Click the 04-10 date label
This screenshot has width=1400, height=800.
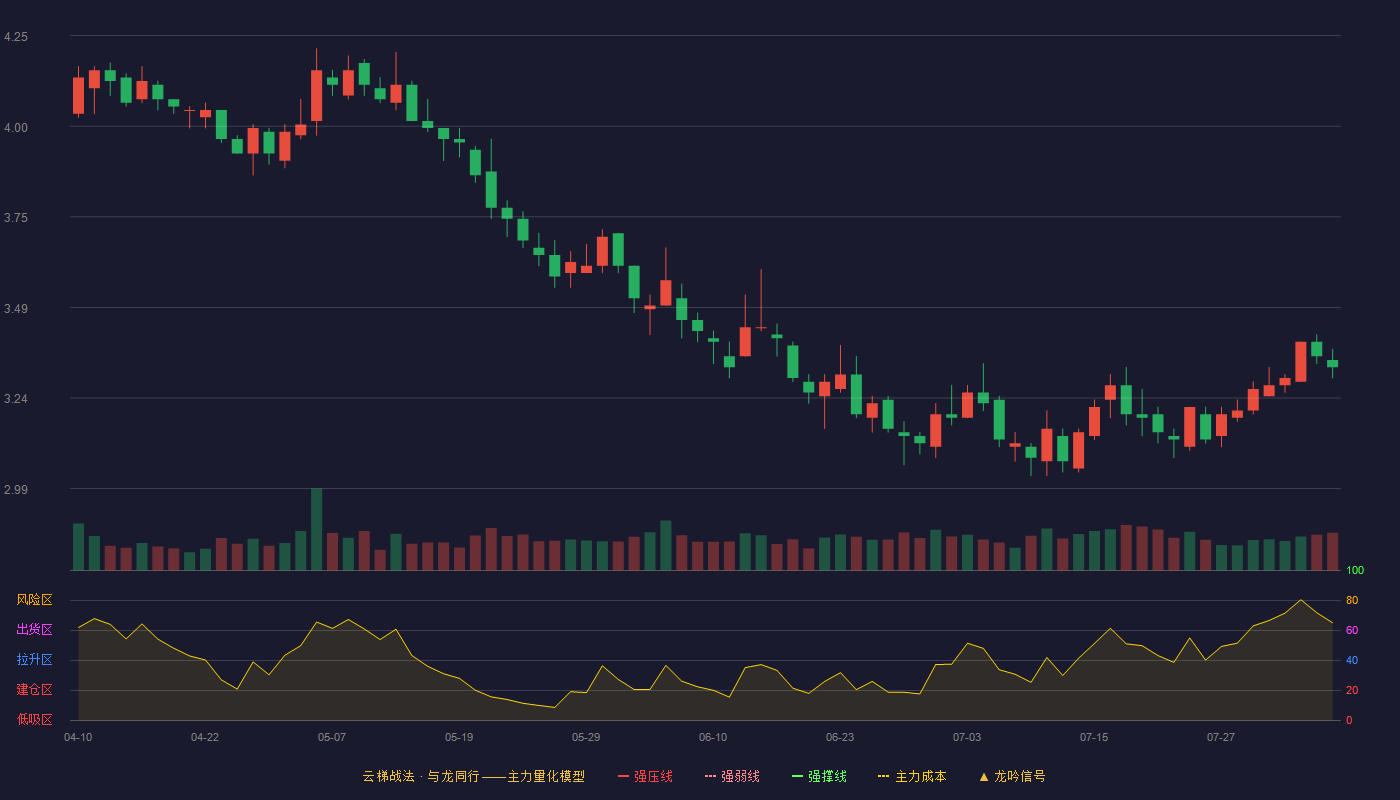point(78,737)
